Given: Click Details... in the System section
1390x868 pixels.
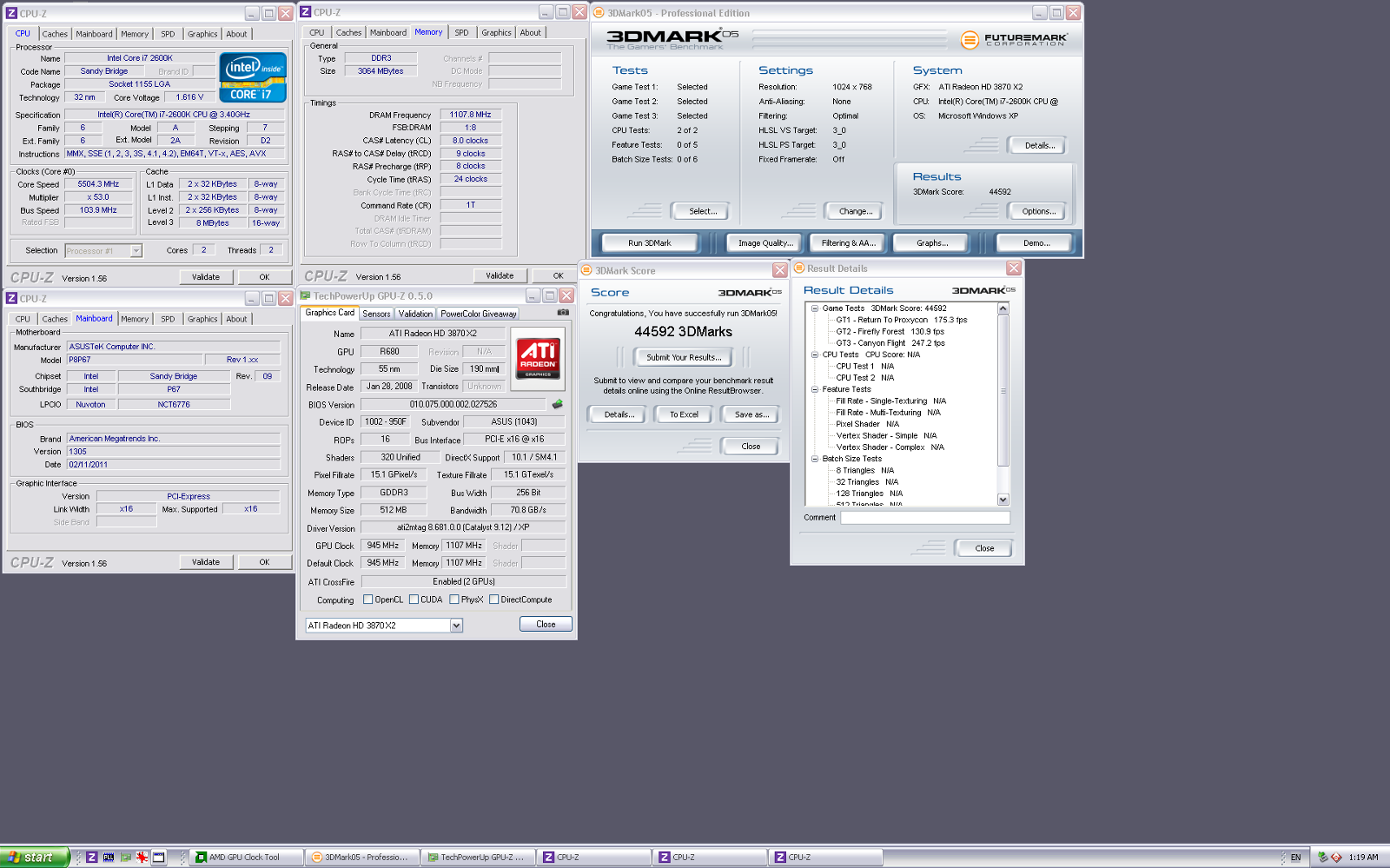Looking at the screenshot, I should pos(1039,145).
